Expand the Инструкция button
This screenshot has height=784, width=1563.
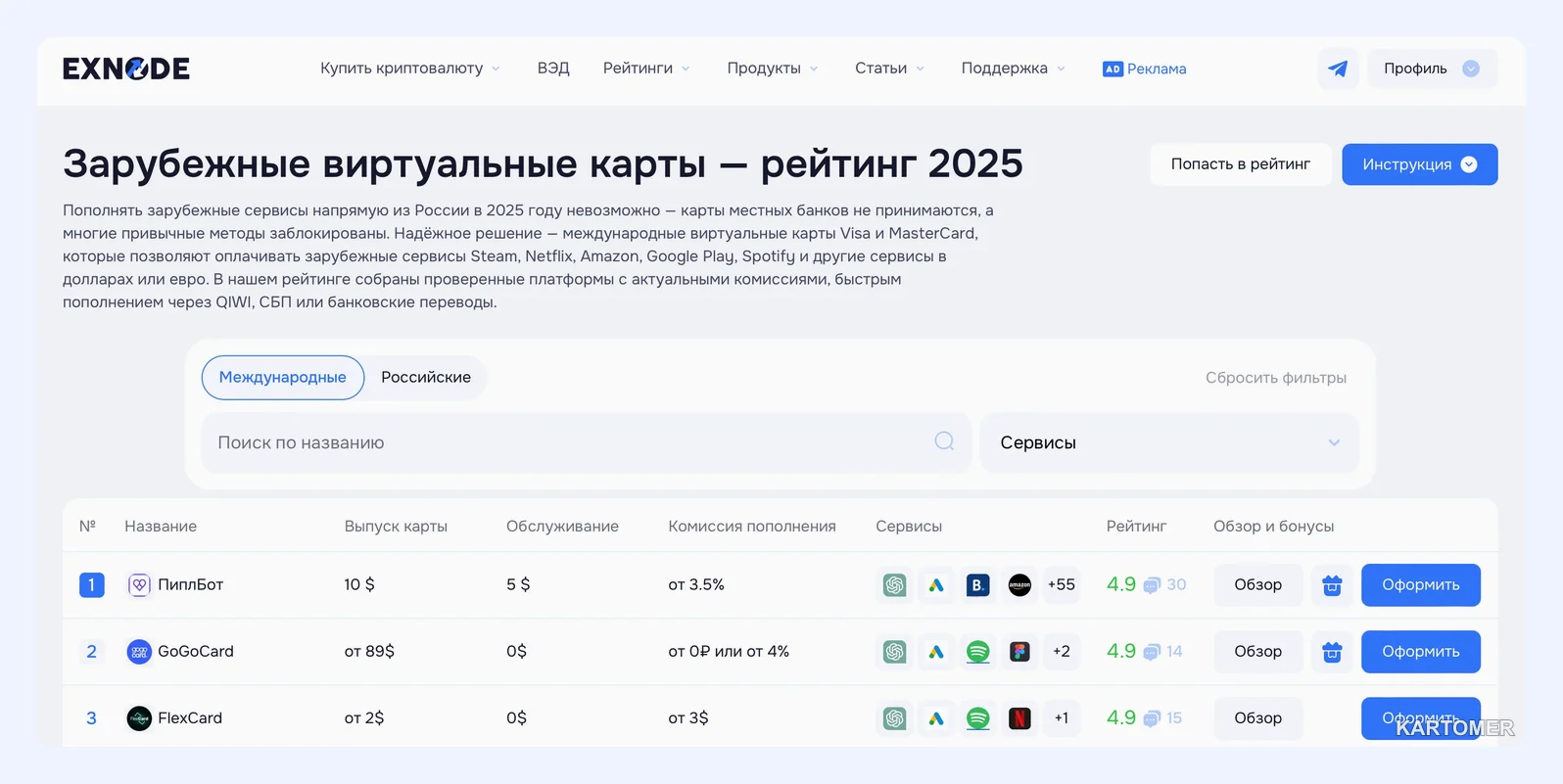[x=1420, y=164]
